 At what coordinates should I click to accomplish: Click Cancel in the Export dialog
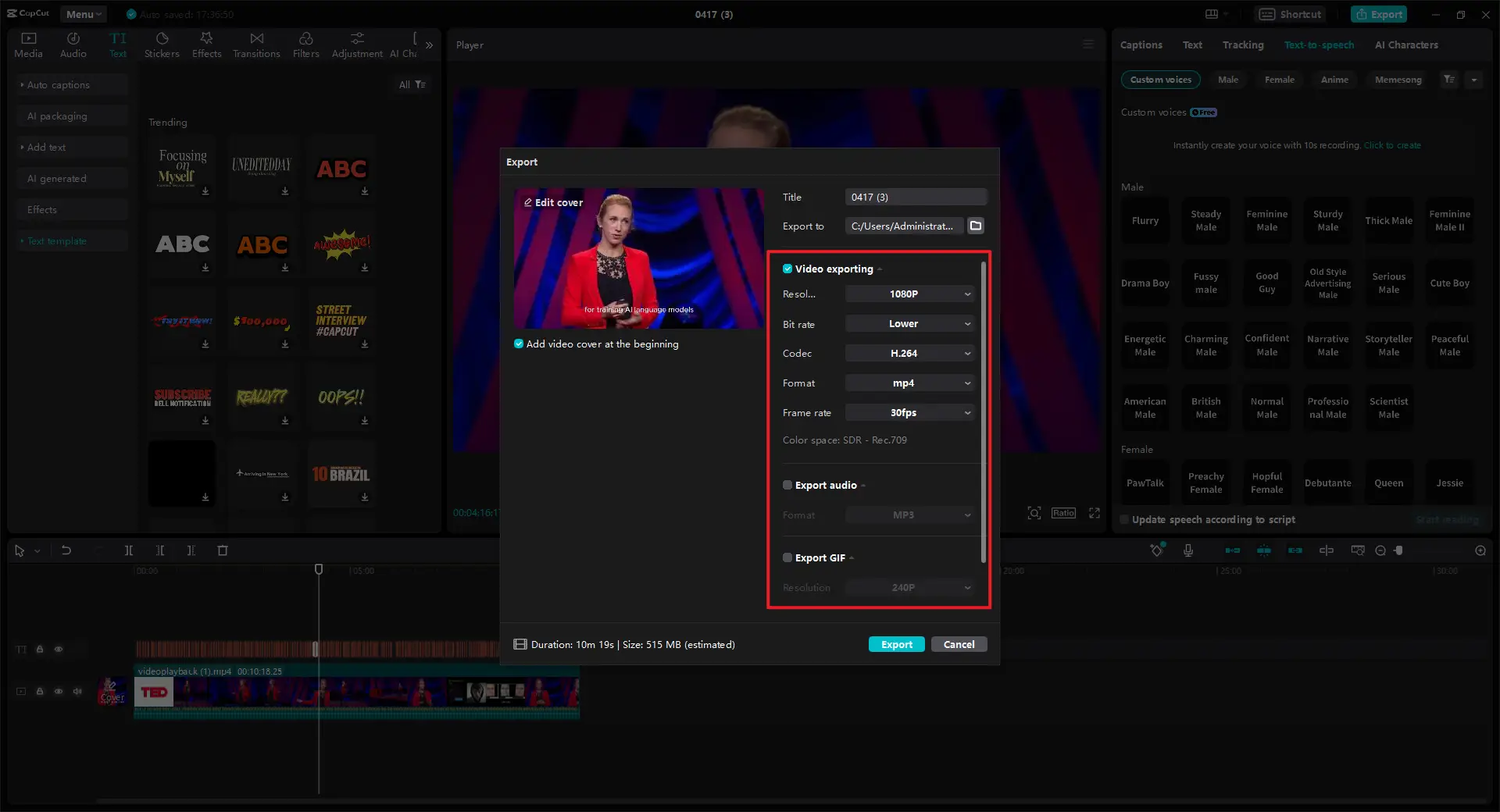coord(959,644)
